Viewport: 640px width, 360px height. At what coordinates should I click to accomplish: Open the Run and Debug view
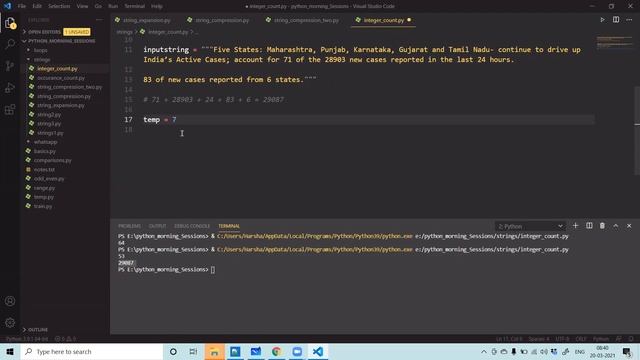(10, 88)
